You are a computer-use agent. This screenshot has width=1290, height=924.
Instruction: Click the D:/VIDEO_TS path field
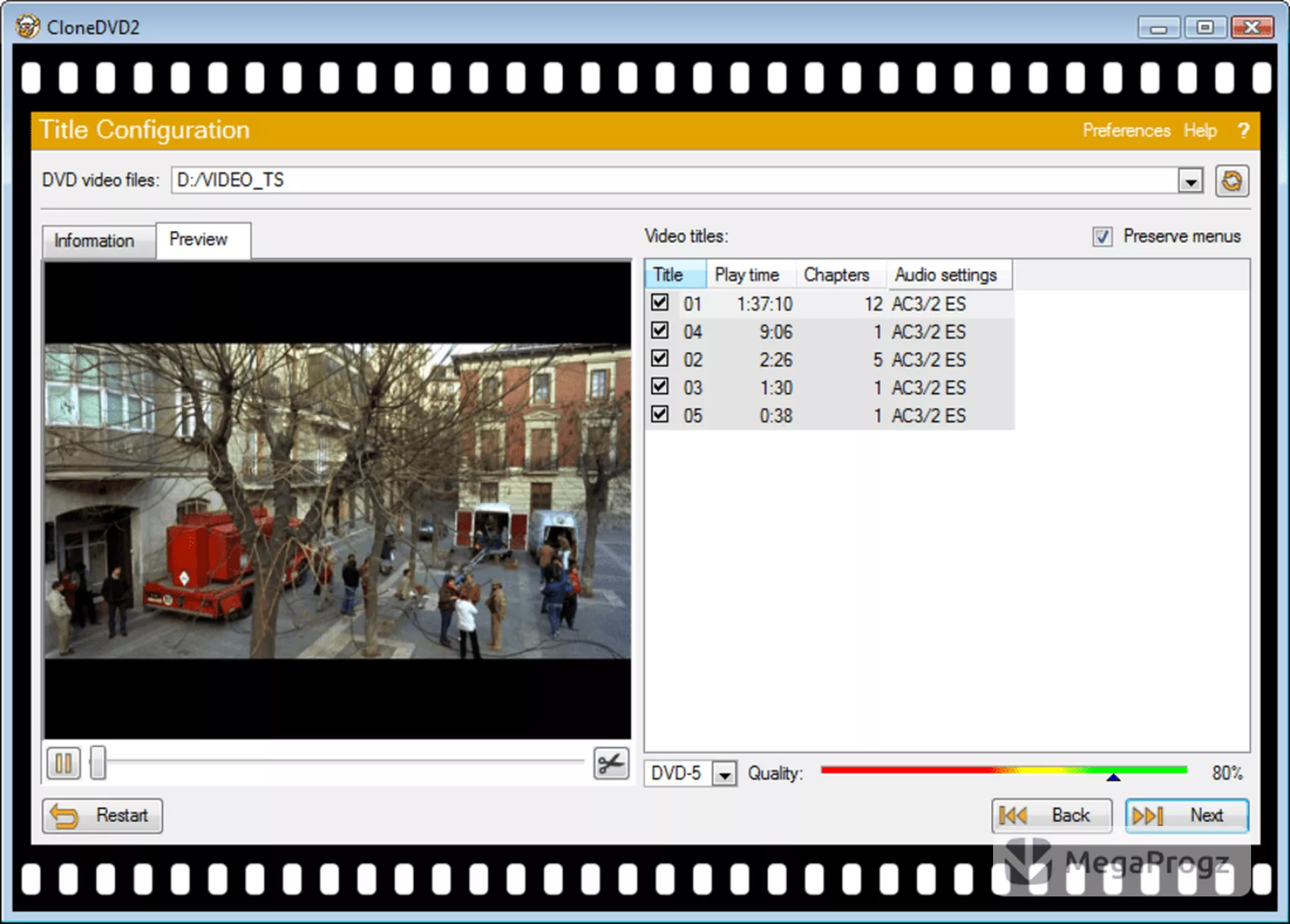[x=675, y=181]
